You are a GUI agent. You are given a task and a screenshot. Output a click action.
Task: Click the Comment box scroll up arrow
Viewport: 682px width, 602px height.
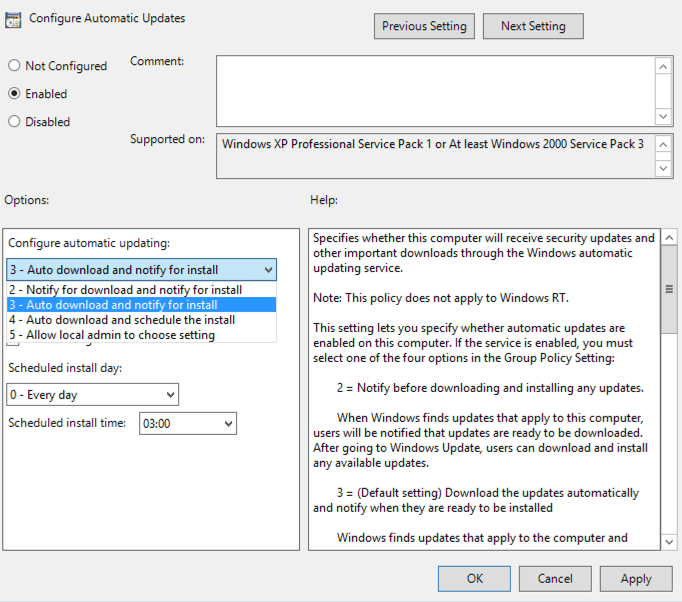[663, 67]
